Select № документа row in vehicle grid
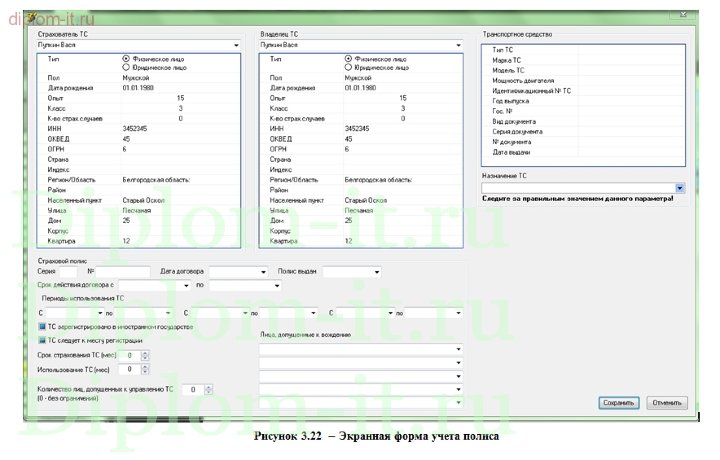Screen dimensions: 720x460 [583, 142]
